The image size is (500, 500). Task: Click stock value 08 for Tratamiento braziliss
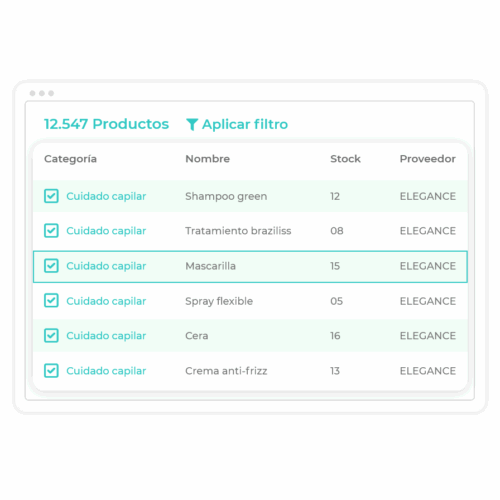pyautogui.click(x=337, y=231)
